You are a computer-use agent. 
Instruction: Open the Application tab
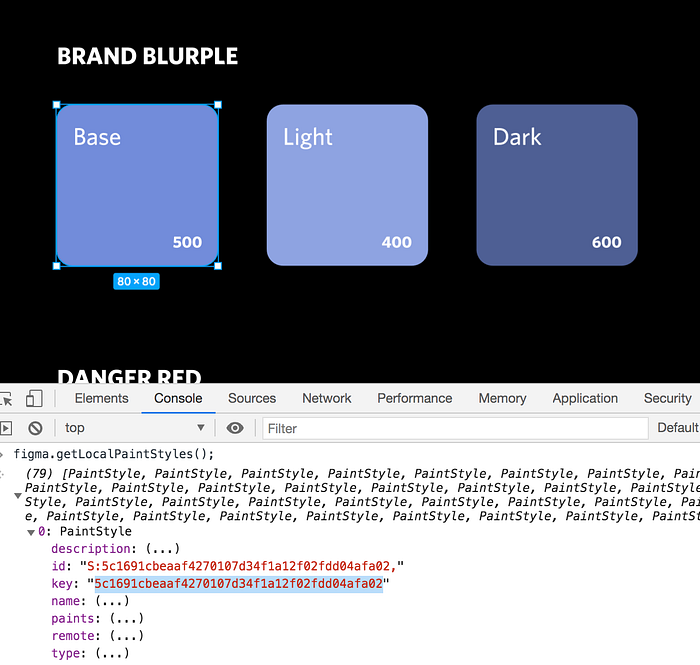pos(585,398)
